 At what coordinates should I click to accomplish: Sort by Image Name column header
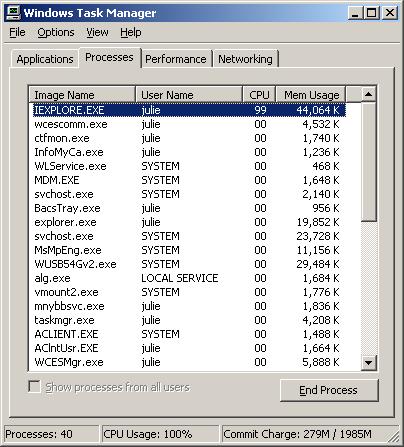coord(82,95)
